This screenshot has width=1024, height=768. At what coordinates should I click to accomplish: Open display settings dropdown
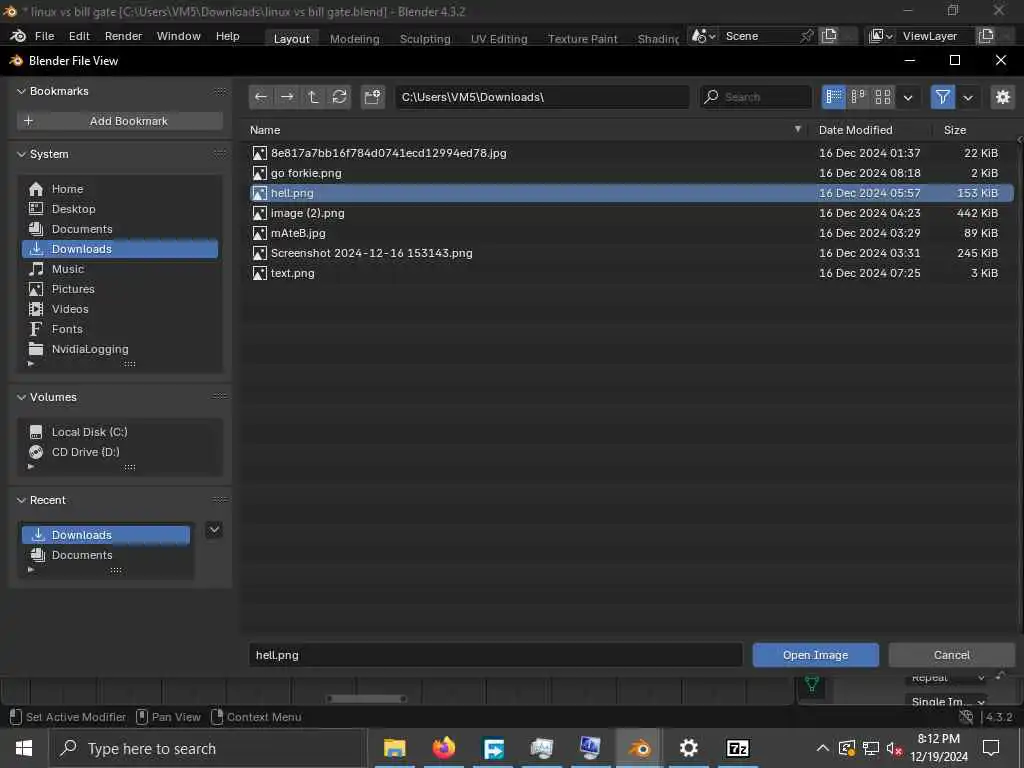coord(908,97)
